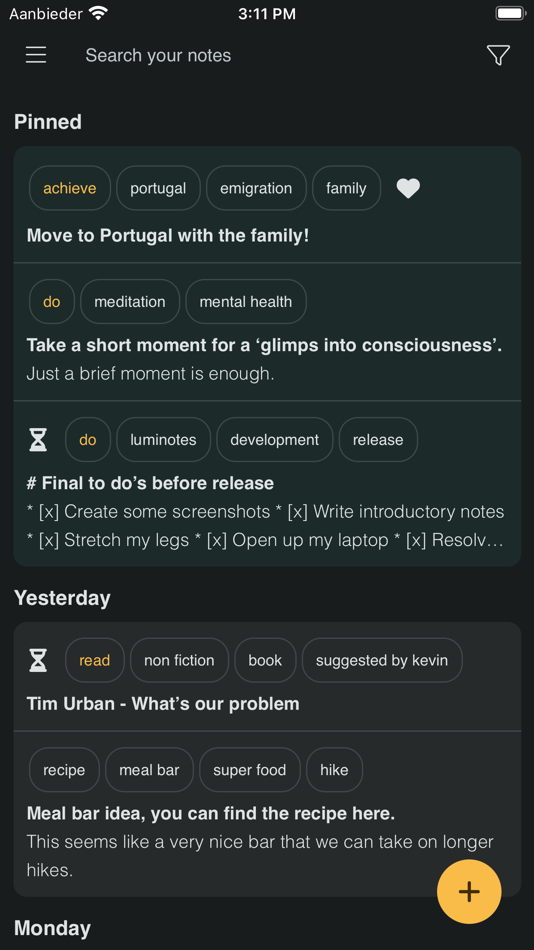Open the filter funnel icon
Viewport: 534px width, 950px height.
(498, 55)
